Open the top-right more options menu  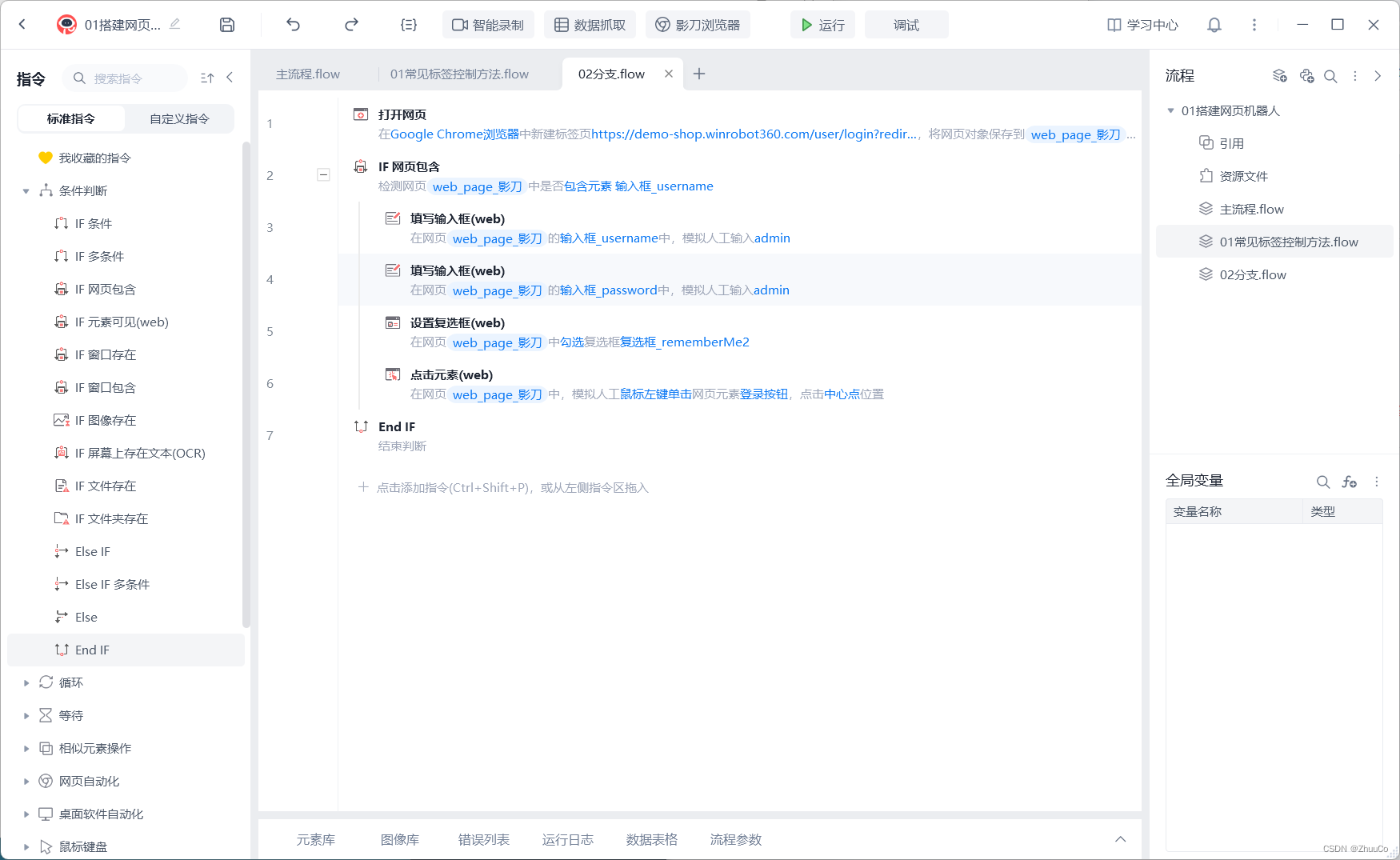click(x=1254, y=25)
